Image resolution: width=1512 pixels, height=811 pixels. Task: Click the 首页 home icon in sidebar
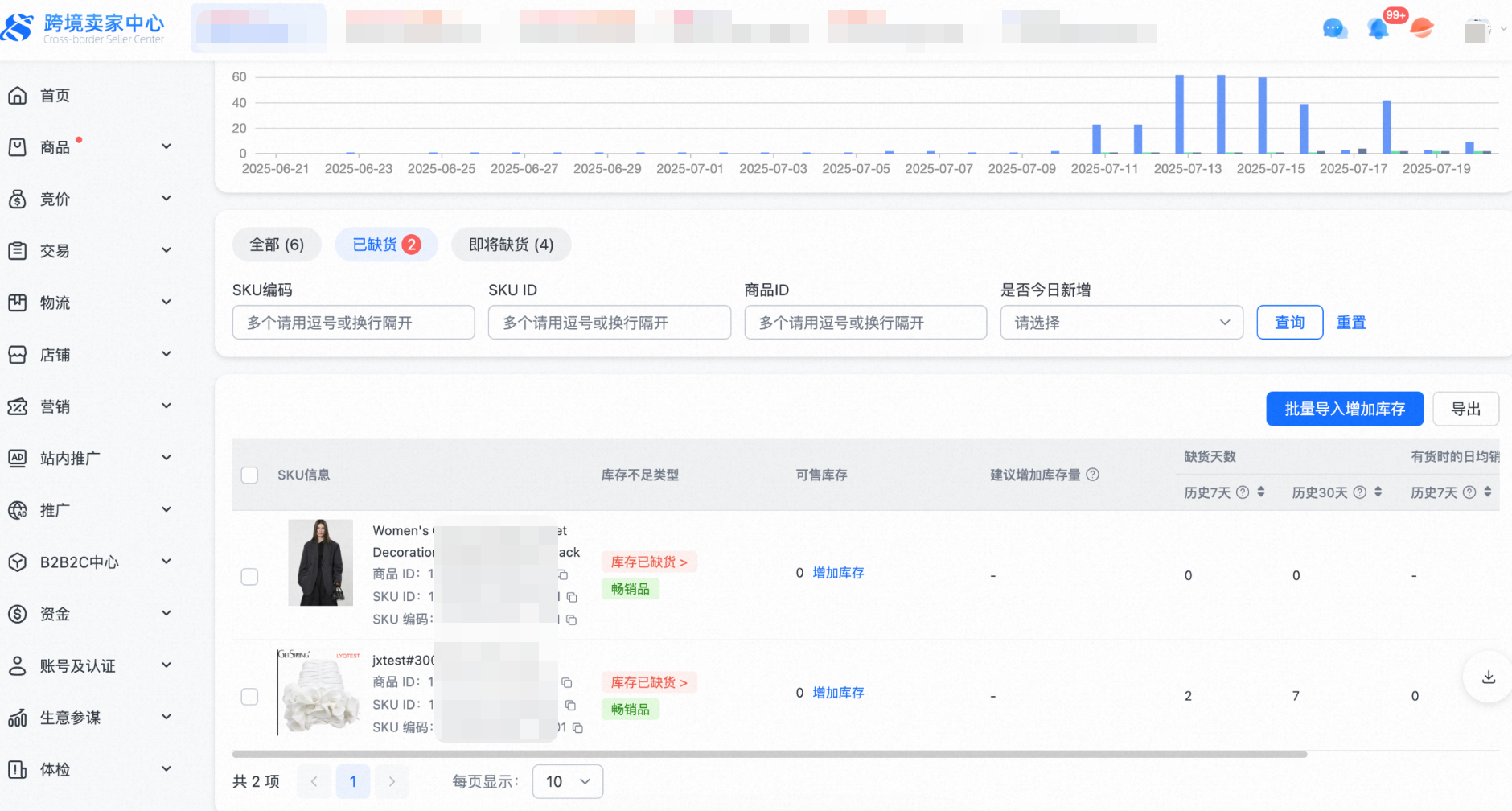coord(18,96)
